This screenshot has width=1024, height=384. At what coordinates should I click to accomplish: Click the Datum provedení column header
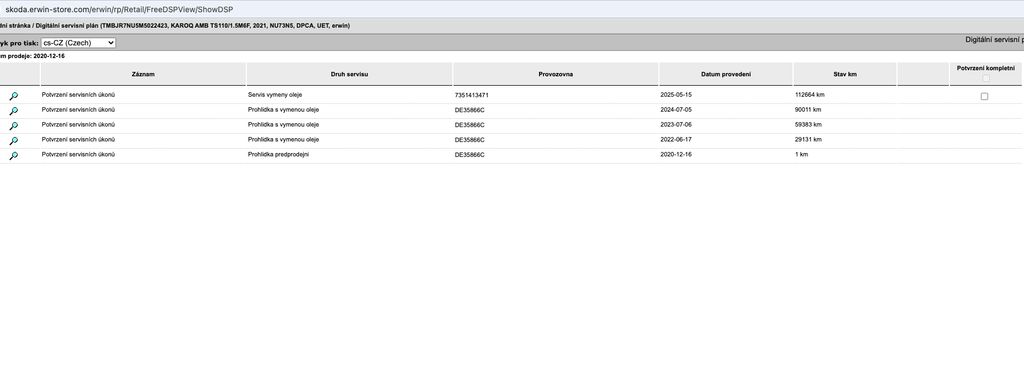[726, 74]
